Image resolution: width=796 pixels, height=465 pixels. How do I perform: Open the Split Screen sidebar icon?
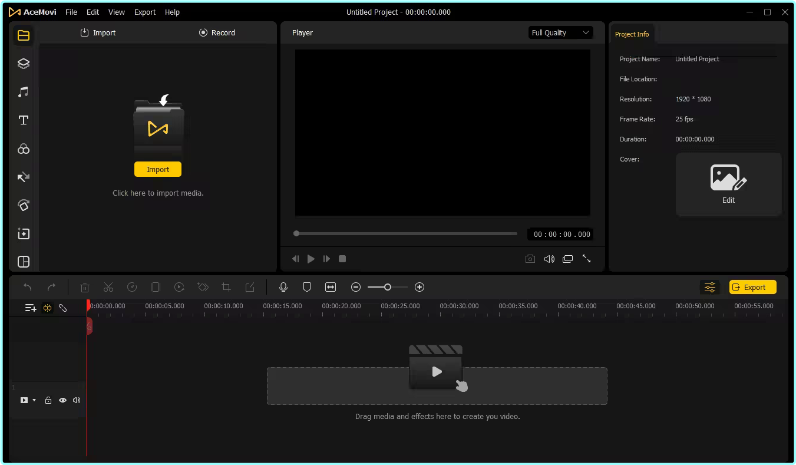tap(23, 262)
